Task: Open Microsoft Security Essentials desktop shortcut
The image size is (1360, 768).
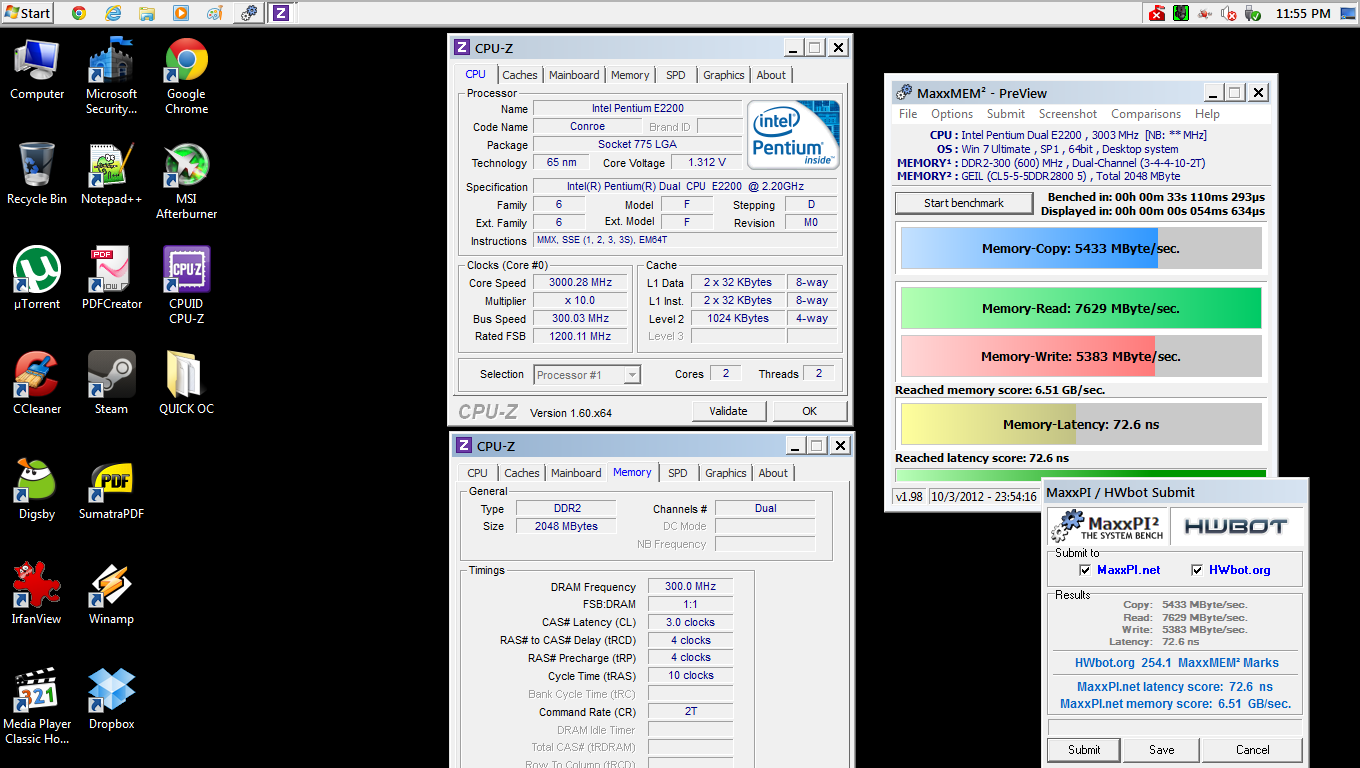Action: coord(111,76)
